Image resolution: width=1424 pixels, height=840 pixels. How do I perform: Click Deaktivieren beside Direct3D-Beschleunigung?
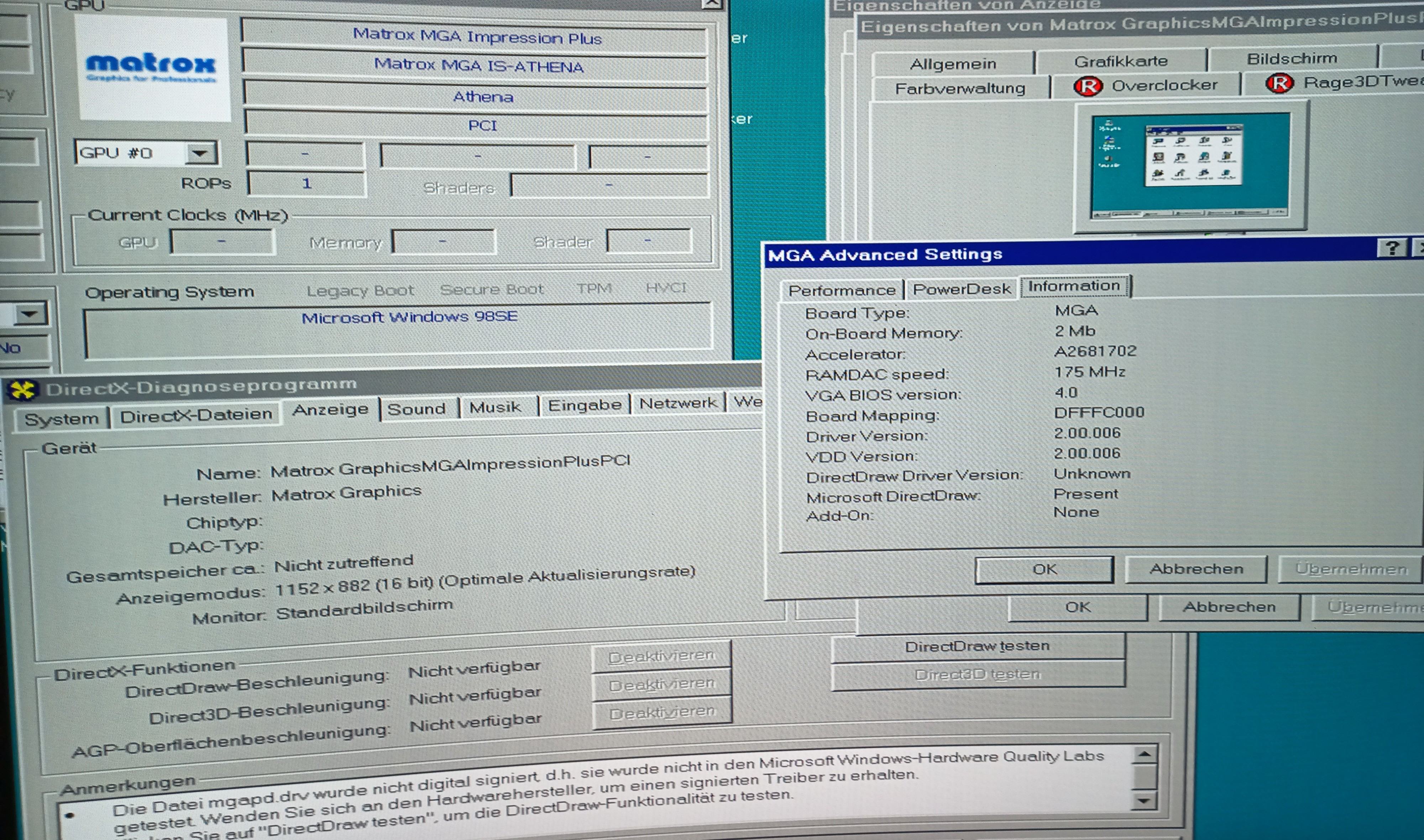pos(662,684)
